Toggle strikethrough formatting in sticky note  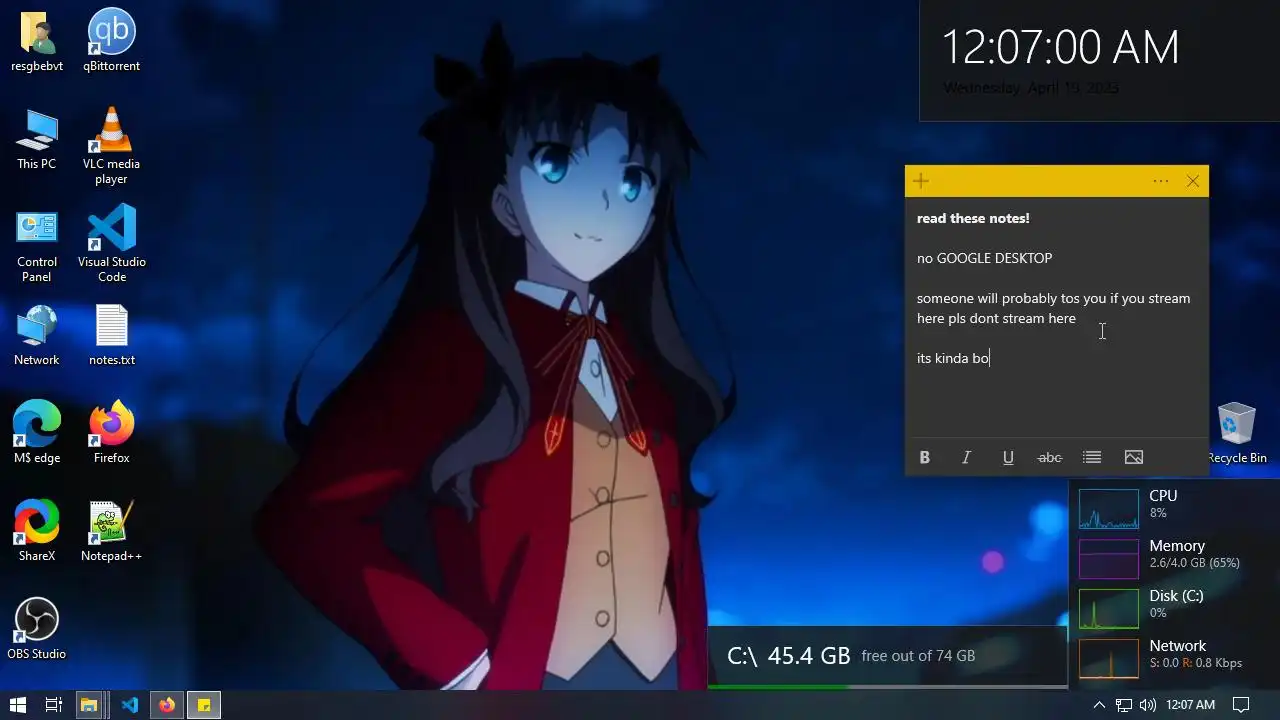(x=1050, y=457)
